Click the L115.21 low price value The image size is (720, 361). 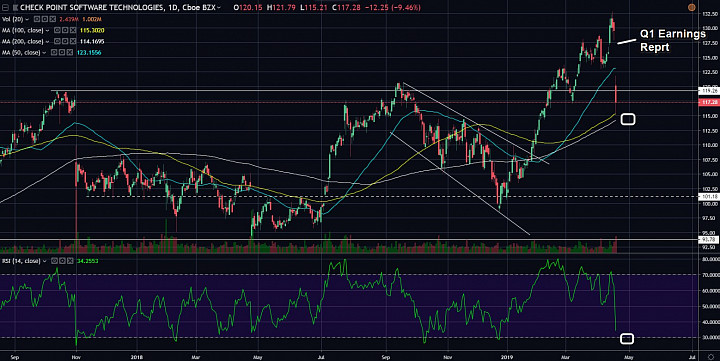coord(313,7)
